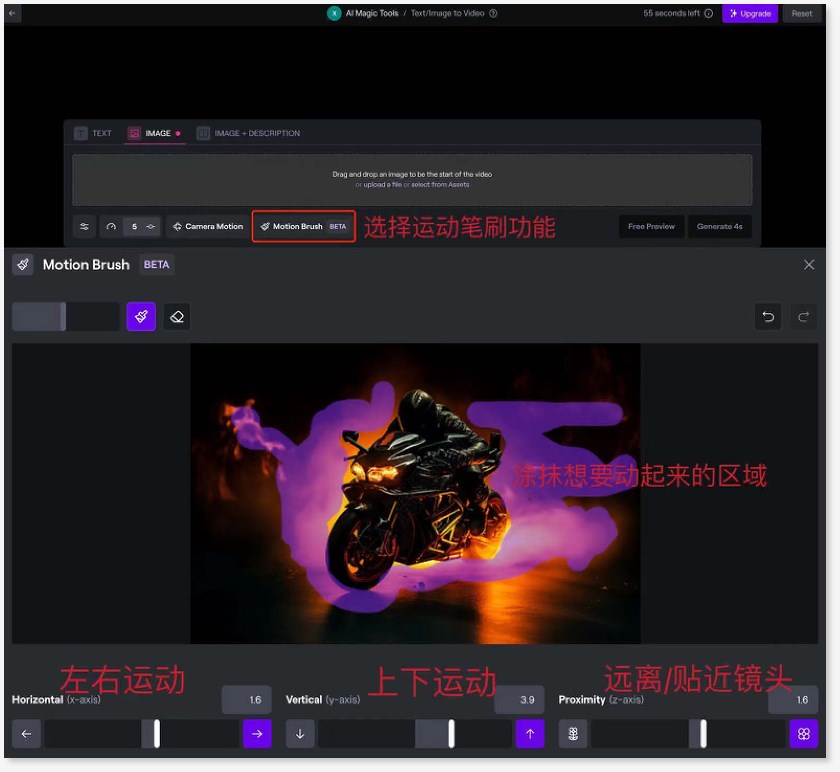Close the Motion Brush panel
The height and width of the screenshot is (772, 840).
coord(809,264)
